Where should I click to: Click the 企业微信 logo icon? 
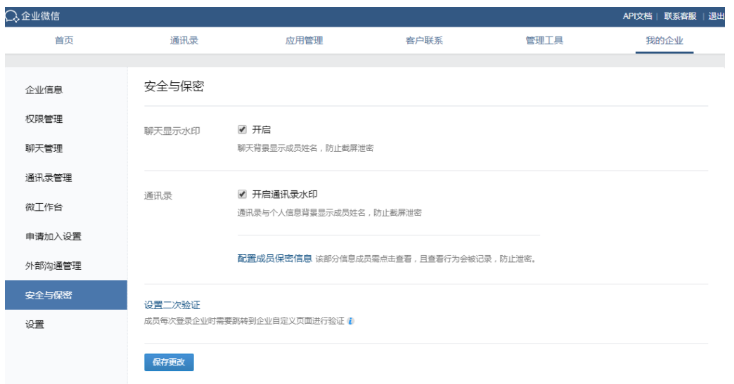click(12, 16)
